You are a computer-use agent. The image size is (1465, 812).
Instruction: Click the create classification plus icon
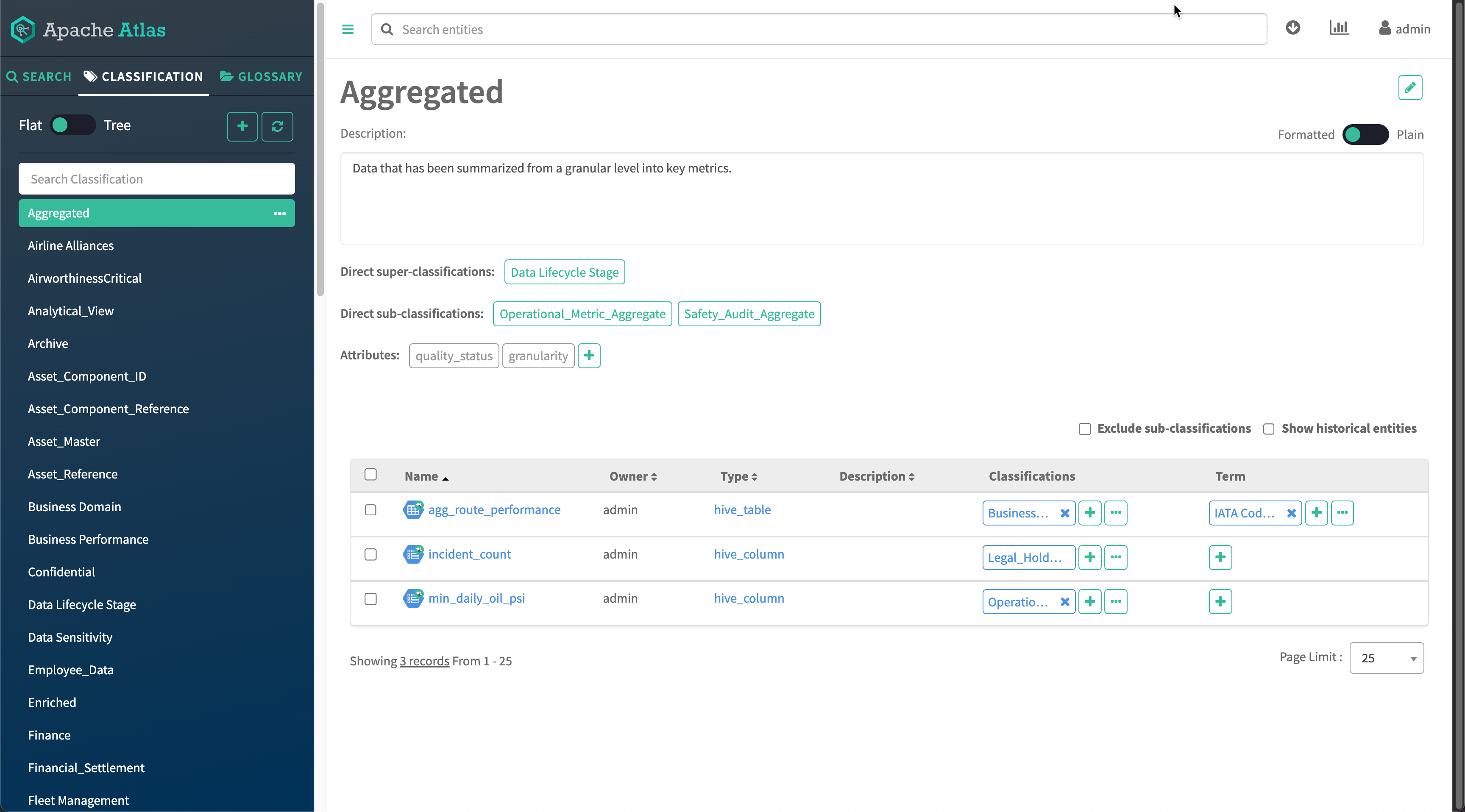[x=242, y=126]
